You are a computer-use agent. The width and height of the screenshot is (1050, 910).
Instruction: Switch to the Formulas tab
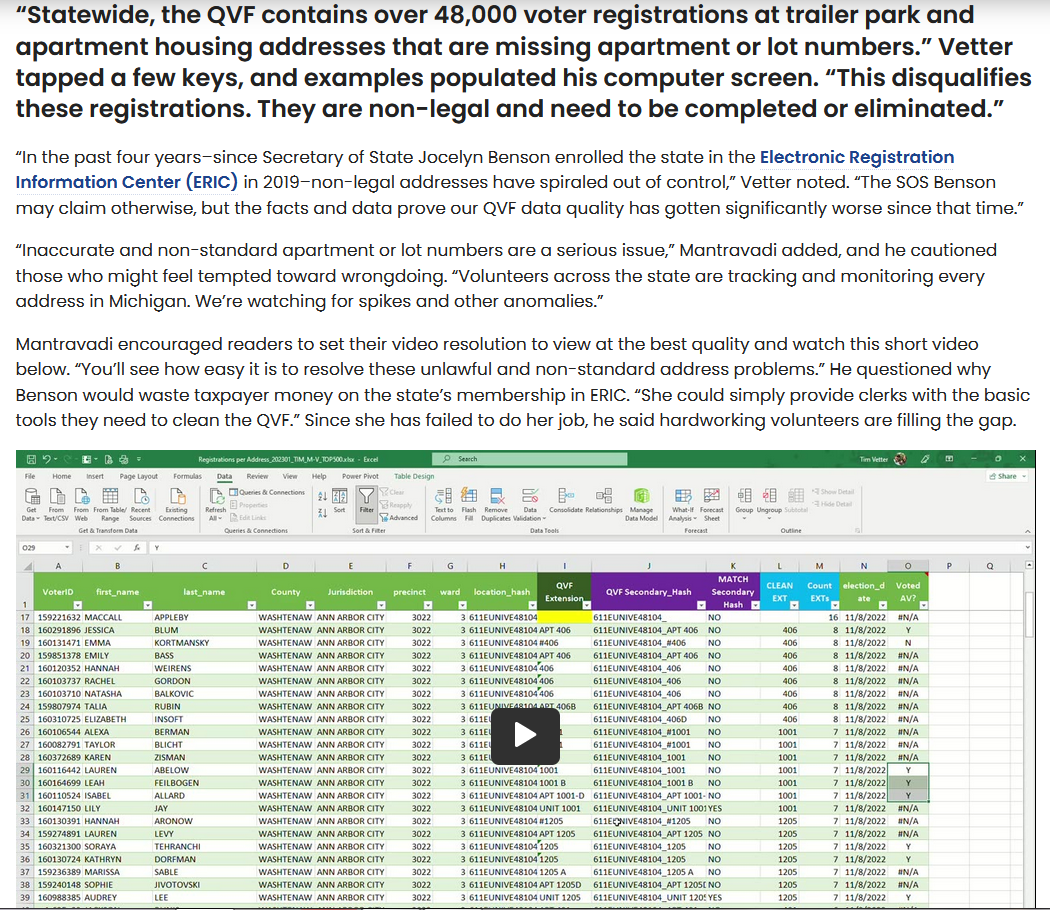[x=188, y=476]
